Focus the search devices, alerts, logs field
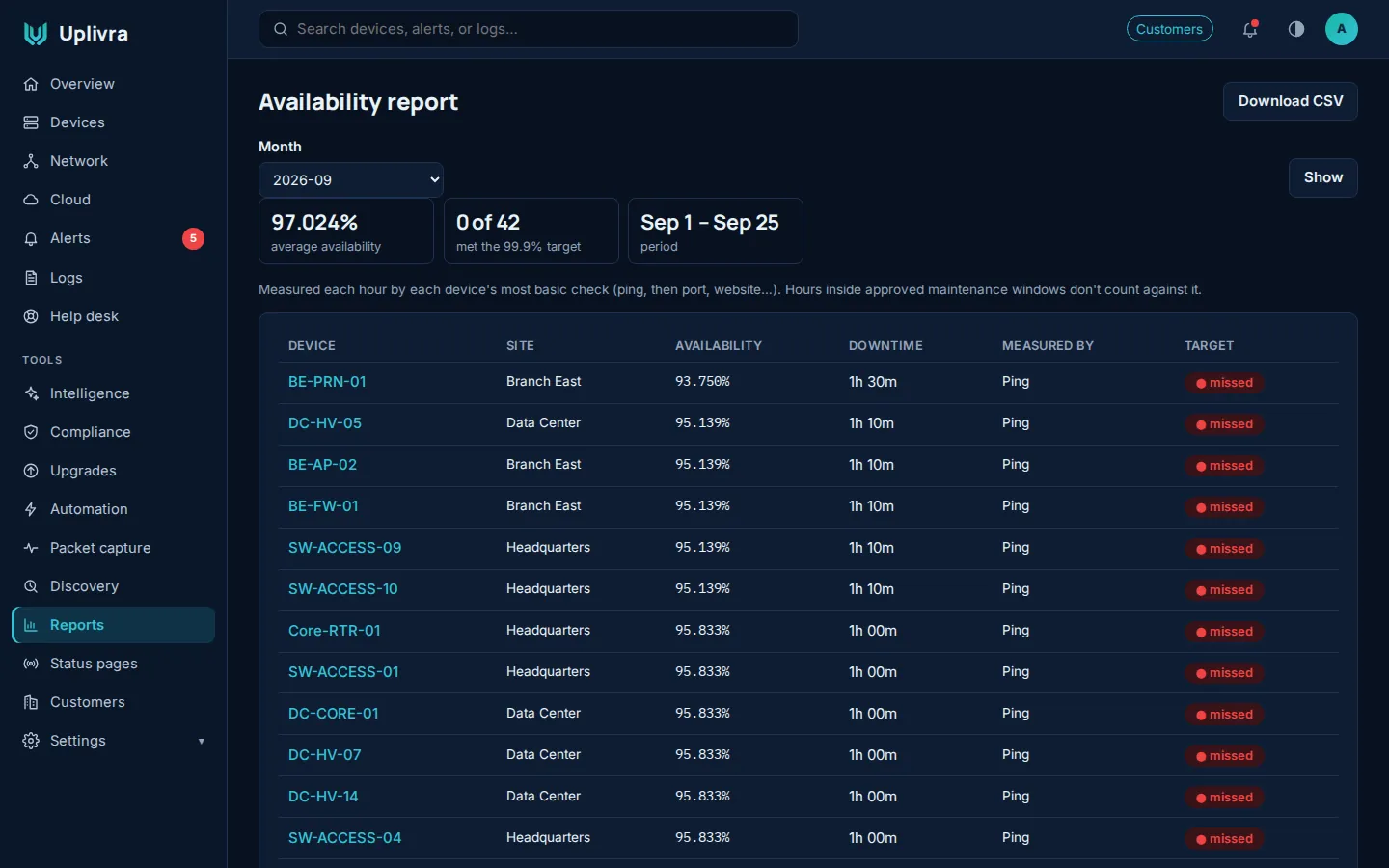Screen dimensions: 1389x868 coord(529,29)
